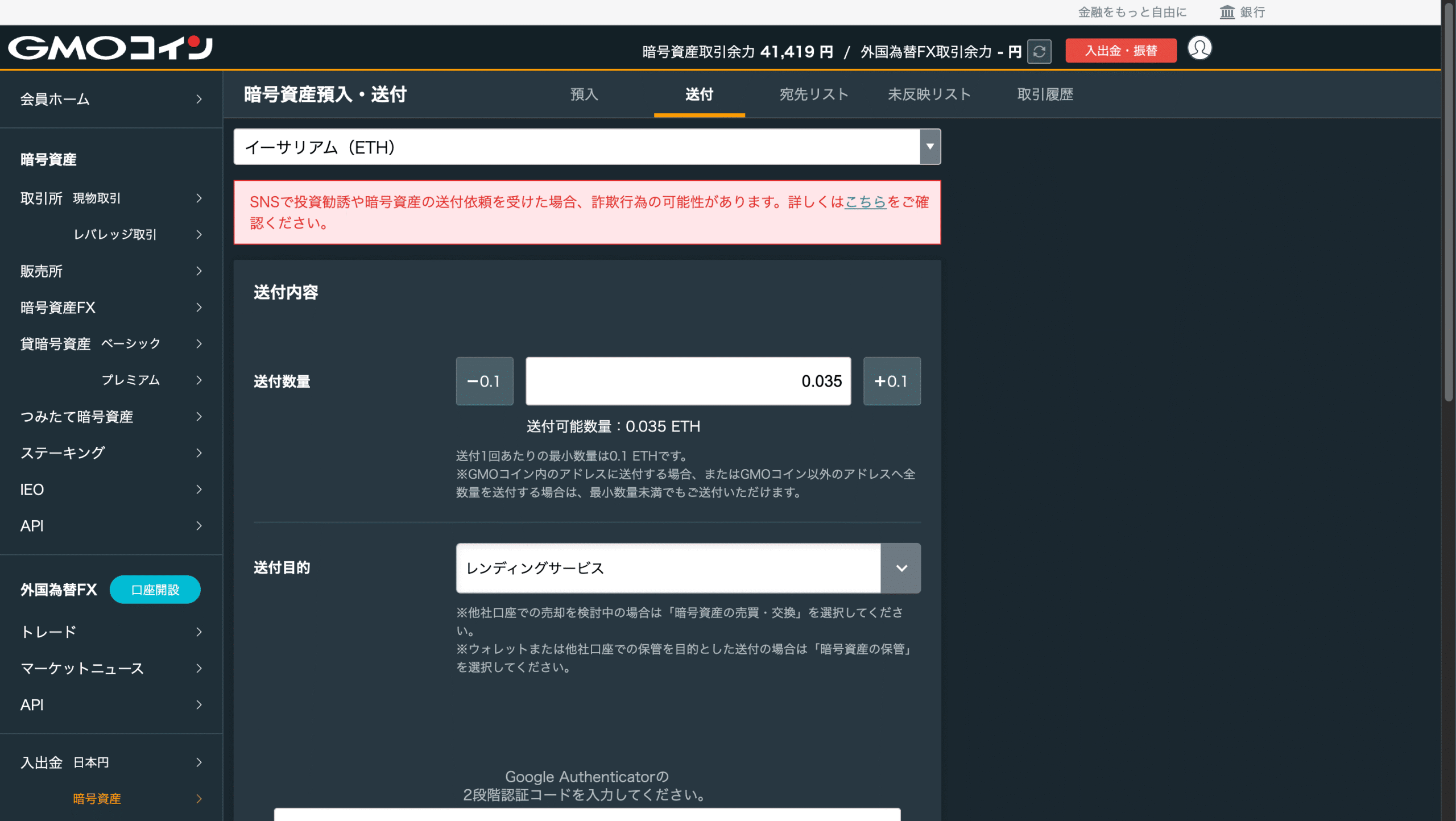
Task: Click the 送付数量 amount input field
Action: (688, 381)
